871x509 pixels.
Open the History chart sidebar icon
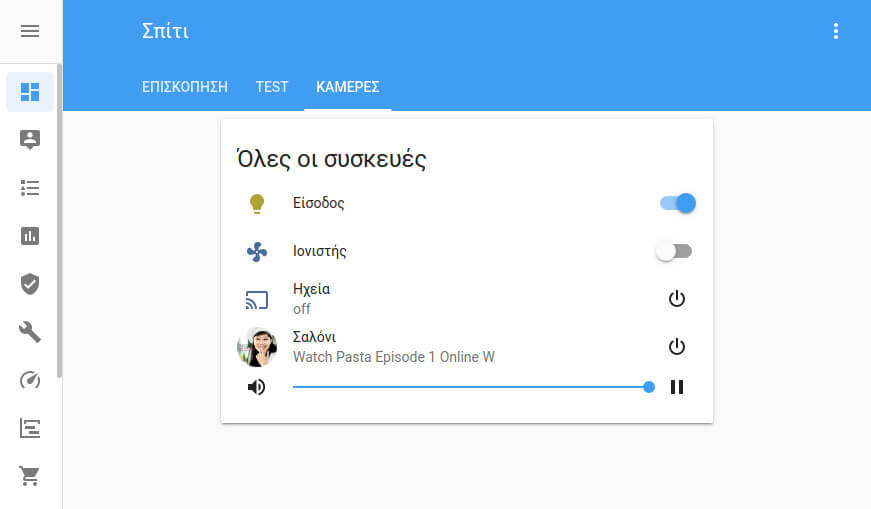point(30,236)
